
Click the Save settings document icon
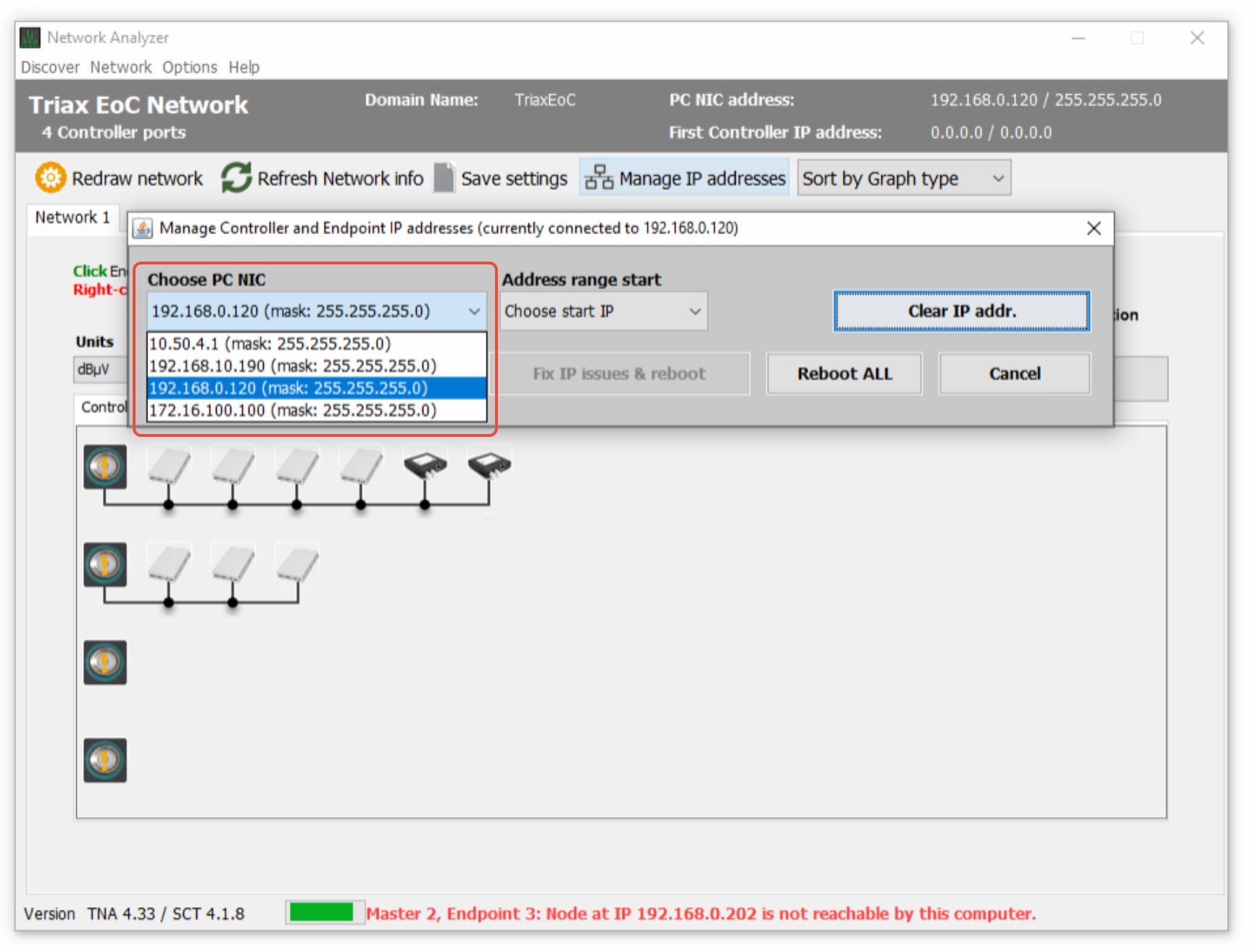click(444, 178)
